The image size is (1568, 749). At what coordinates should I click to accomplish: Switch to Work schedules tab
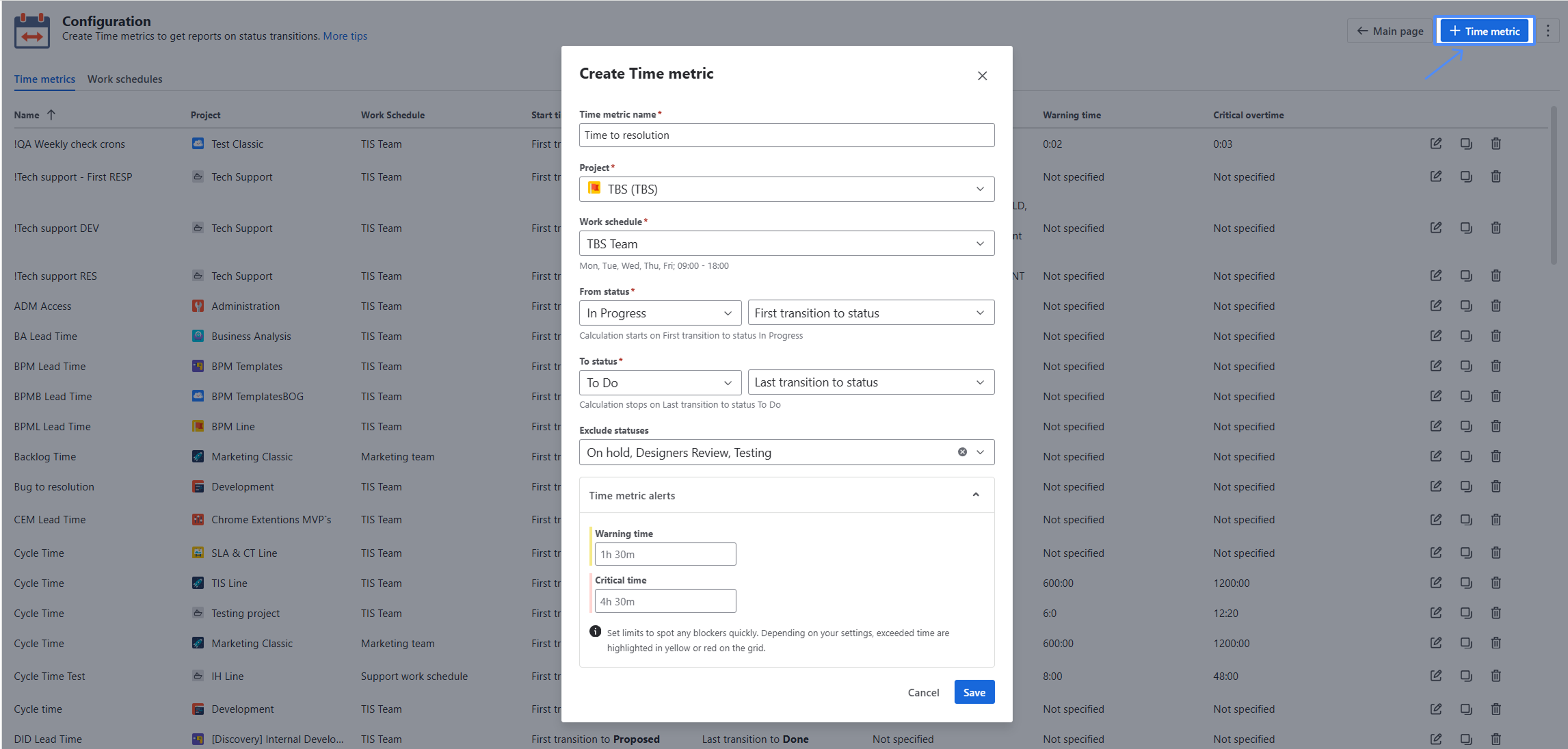point(124,79)
